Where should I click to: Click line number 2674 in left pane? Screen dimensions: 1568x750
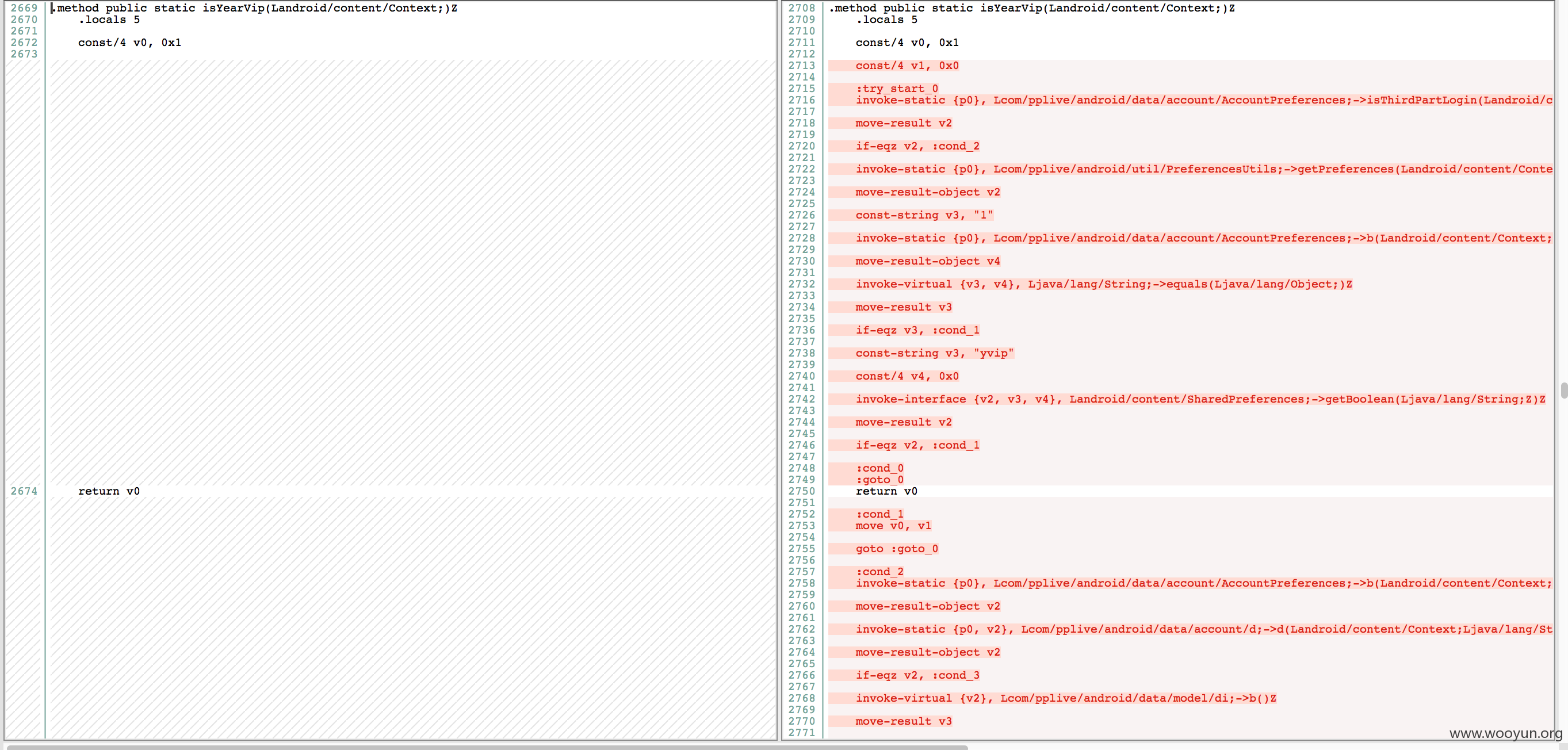click(24, 491)
